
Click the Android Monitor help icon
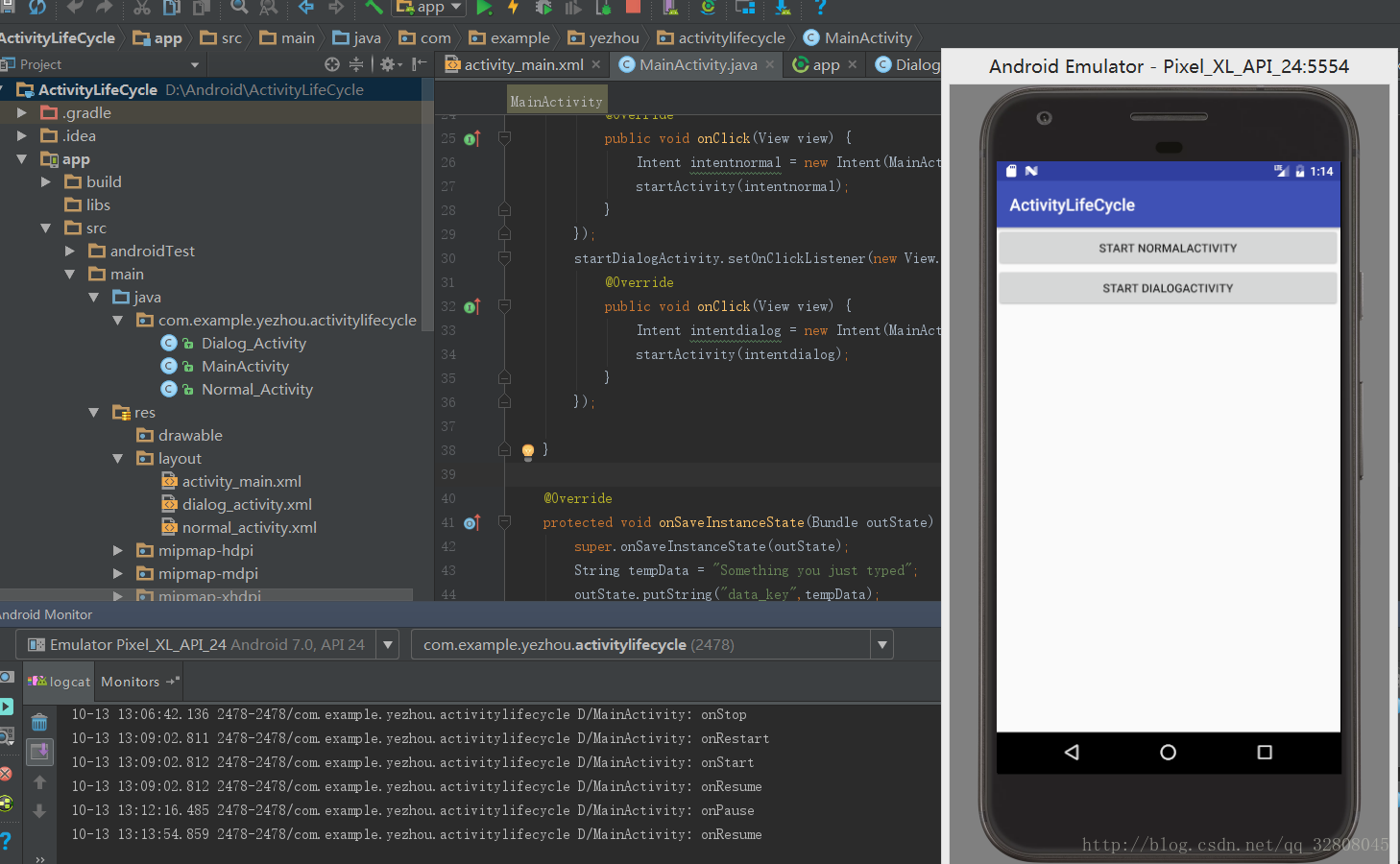coord(6,841)
